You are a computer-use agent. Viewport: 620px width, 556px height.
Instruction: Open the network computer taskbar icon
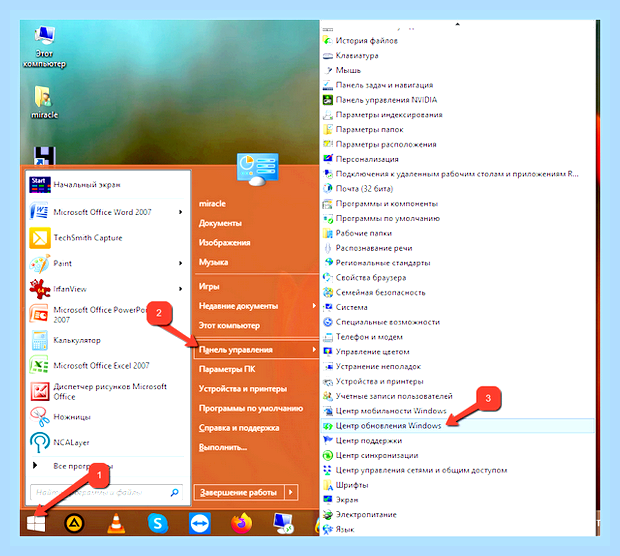click(284, 523)
